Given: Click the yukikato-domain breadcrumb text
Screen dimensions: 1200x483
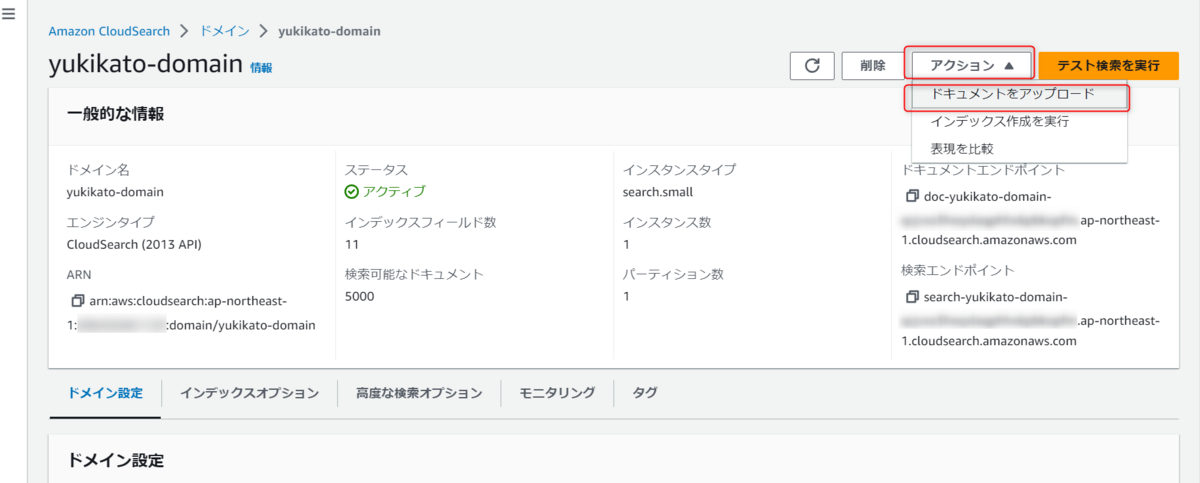Looking at the screenshot, I should point(329,31).
